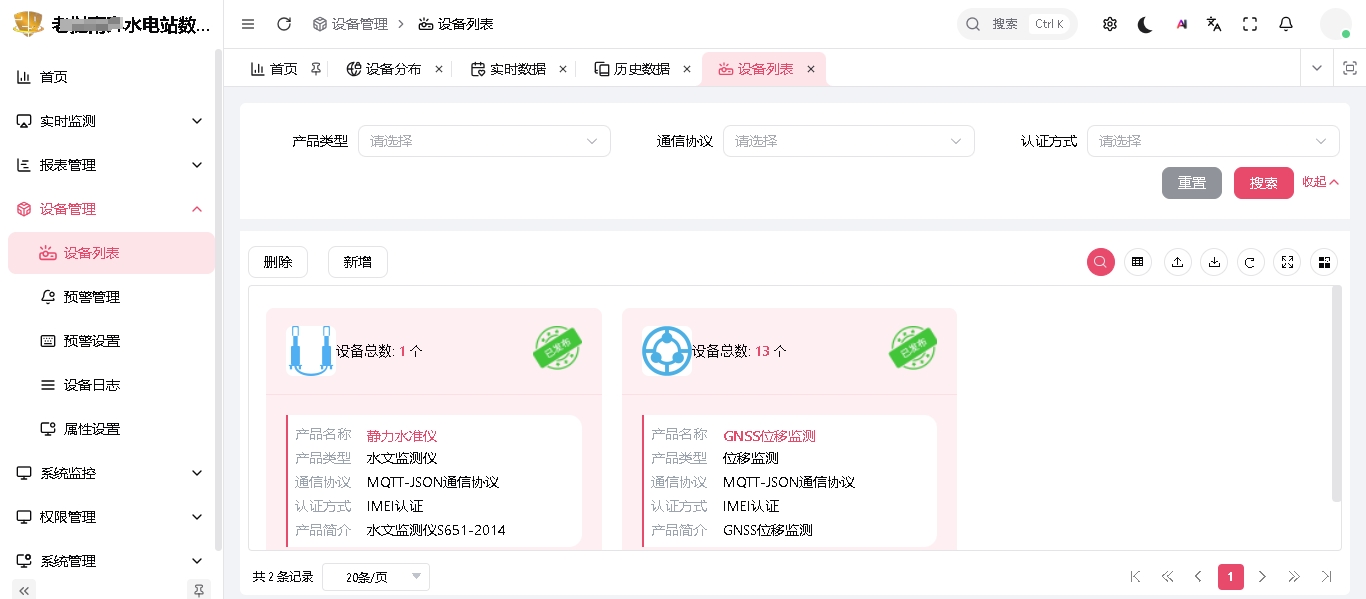Viewport: 1366px width, 599px height.
Task: Click the 搜索 button
Action: (1263, 183)
